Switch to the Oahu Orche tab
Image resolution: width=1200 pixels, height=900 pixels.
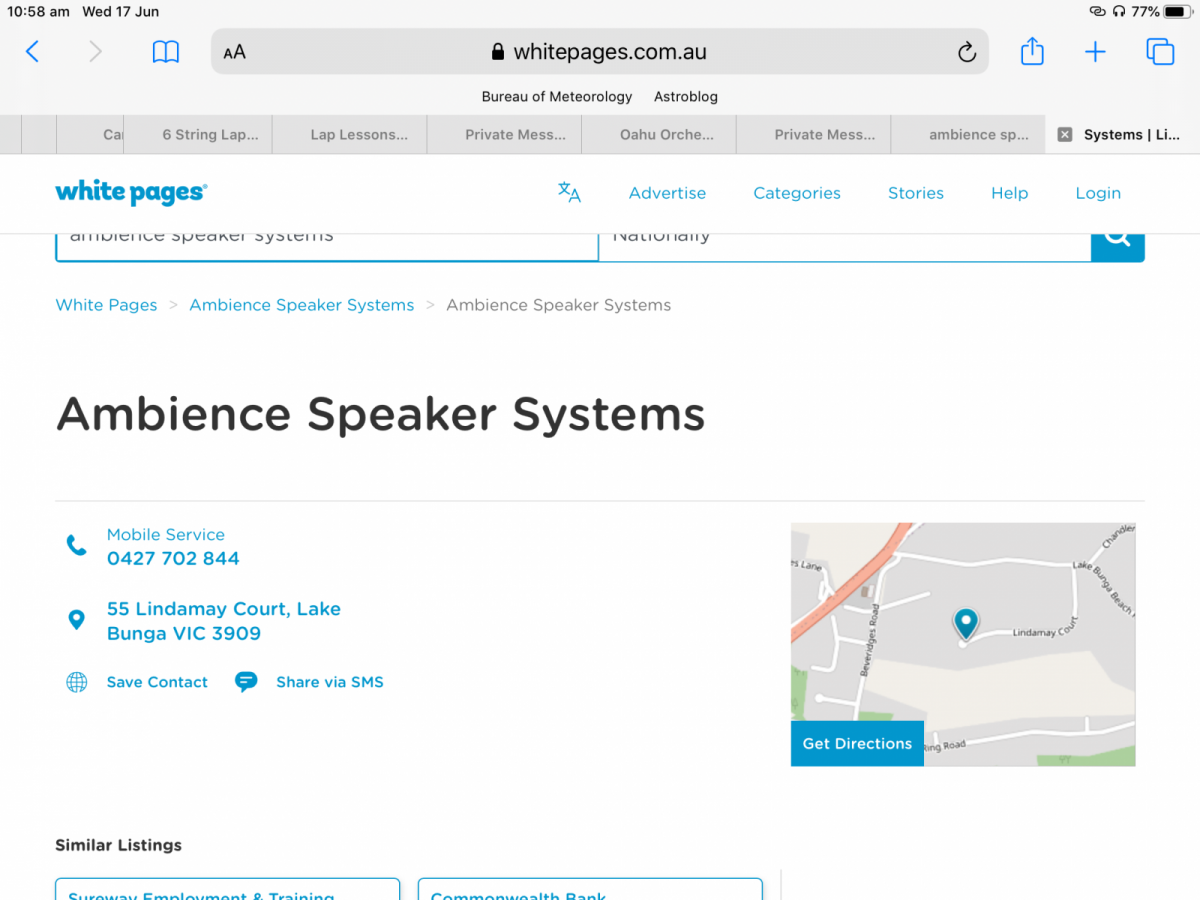point(659,134)
